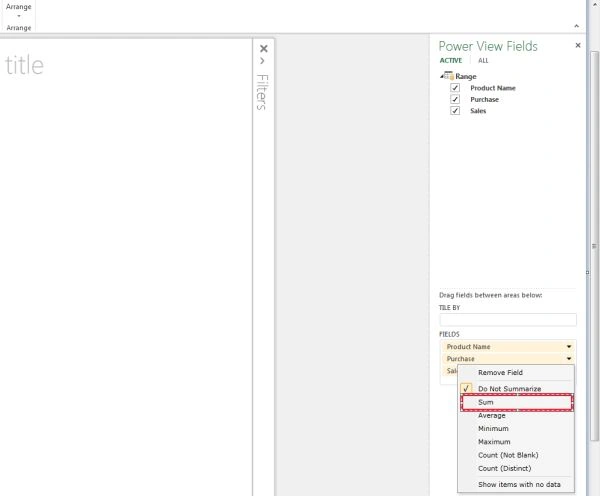Close the Power View Fields panel

click(578, 46)
